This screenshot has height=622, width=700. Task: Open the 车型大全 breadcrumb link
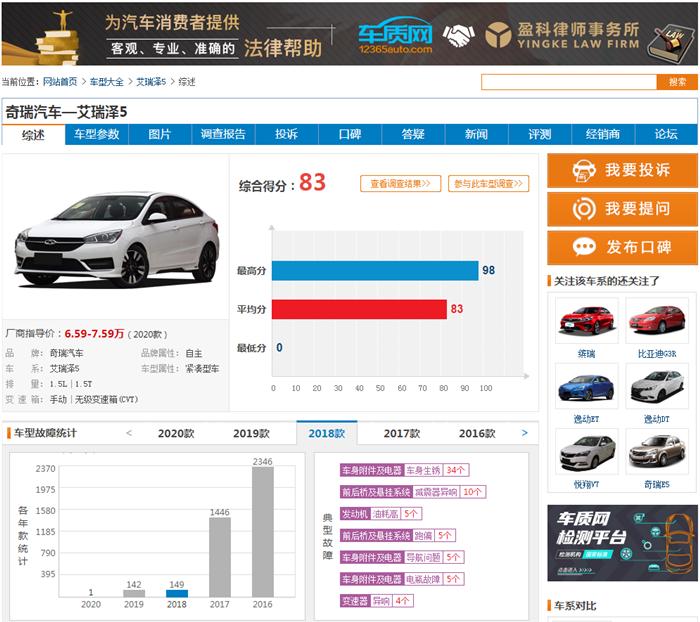point(107,82)
